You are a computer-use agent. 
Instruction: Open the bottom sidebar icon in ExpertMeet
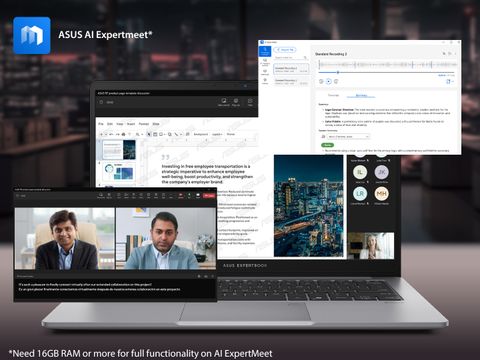point(265,81)
